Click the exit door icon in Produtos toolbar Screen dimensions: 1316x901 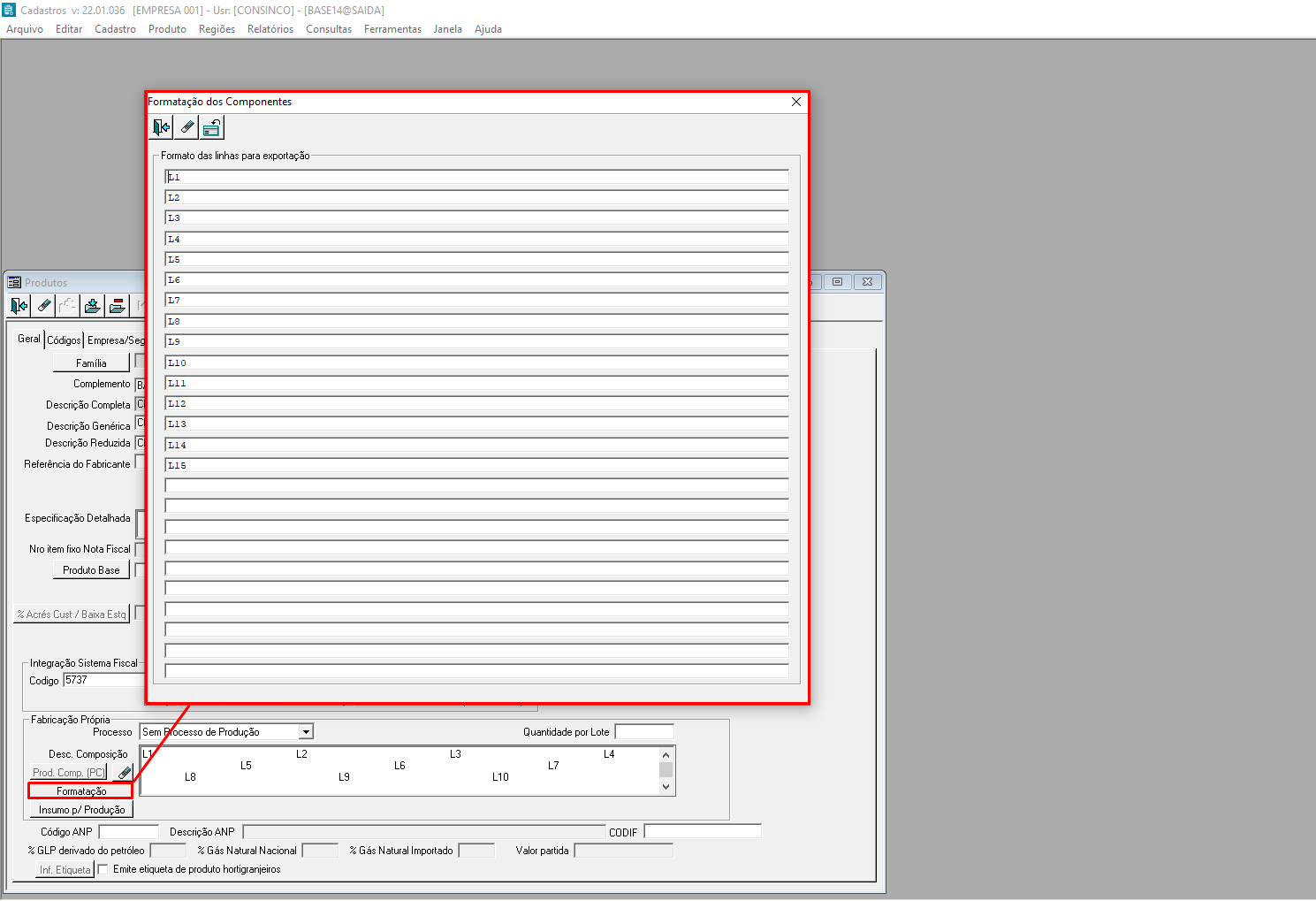pos(19,306)
